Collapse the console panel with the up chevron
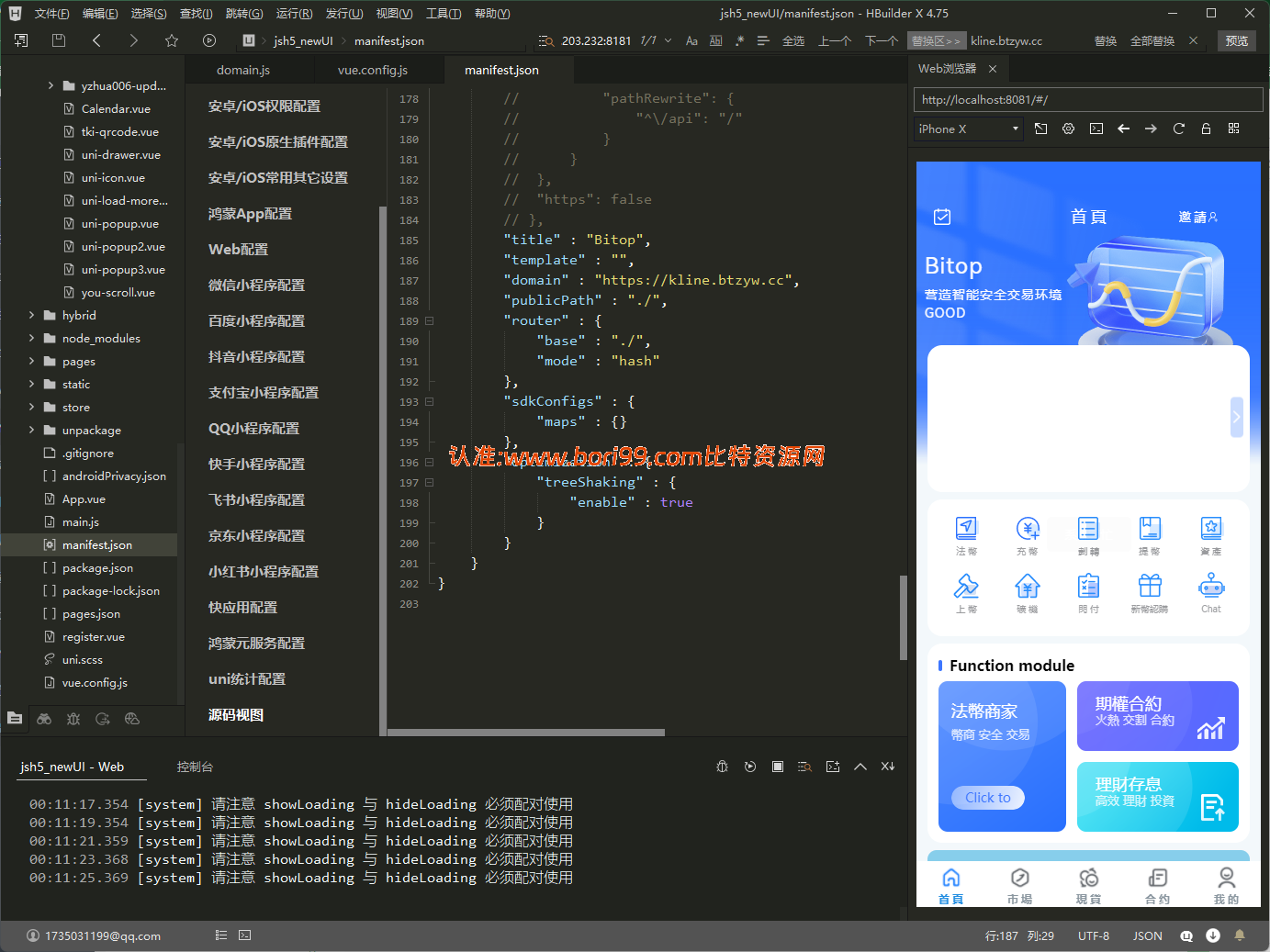The image size is (1270, 952). 860,767
